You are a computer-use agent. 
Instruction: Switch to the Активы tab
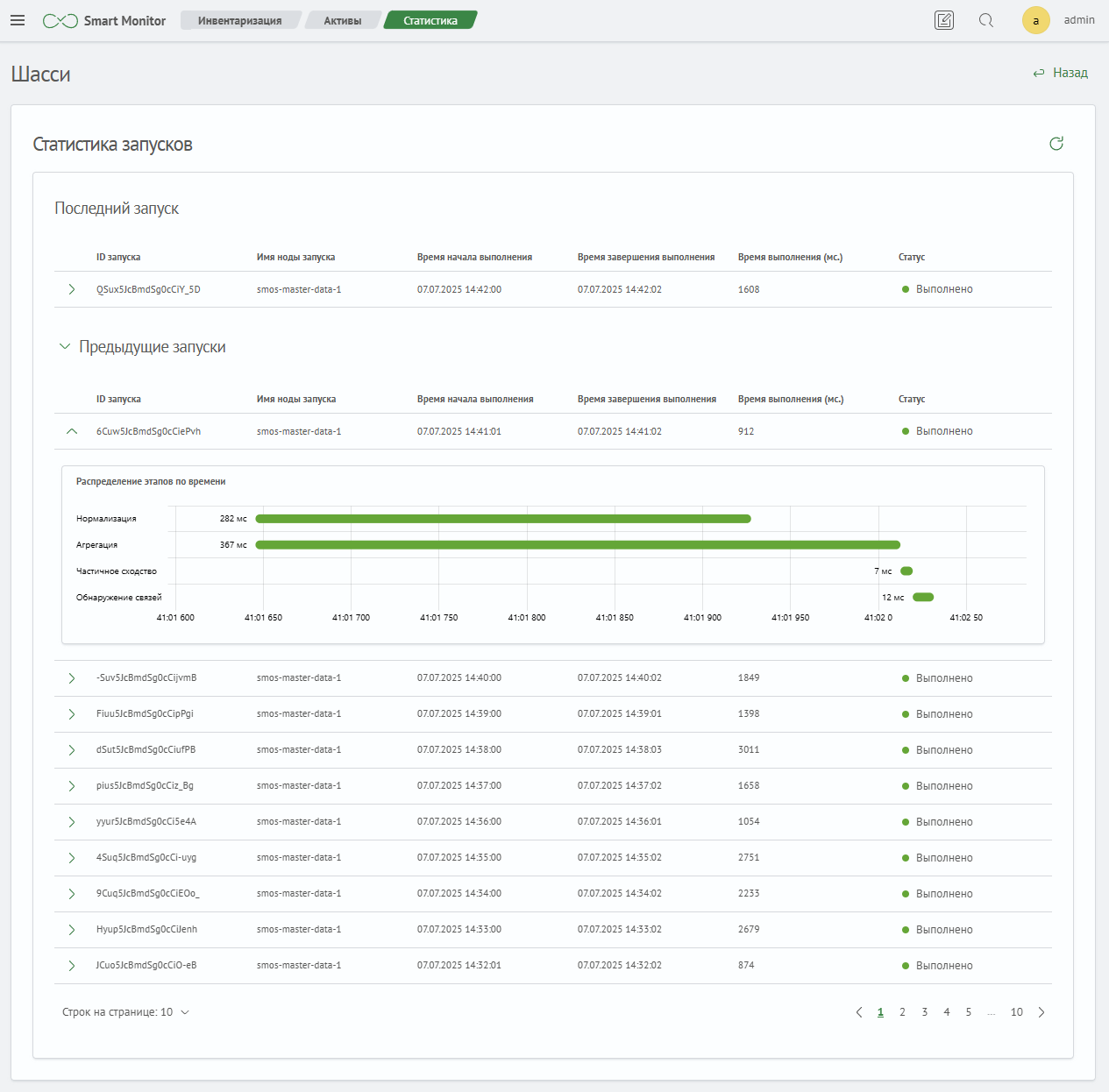(343, 20)
